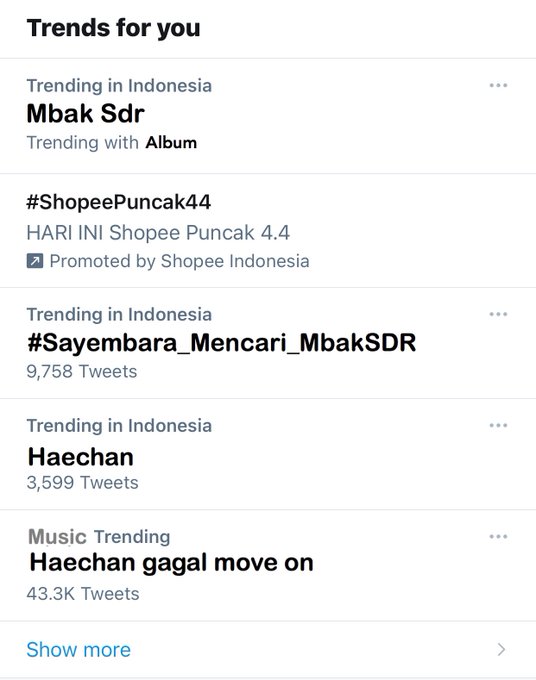Open more options for Haechan gagal move on
The image size is (536, 680).
click(x=498, y=537)
